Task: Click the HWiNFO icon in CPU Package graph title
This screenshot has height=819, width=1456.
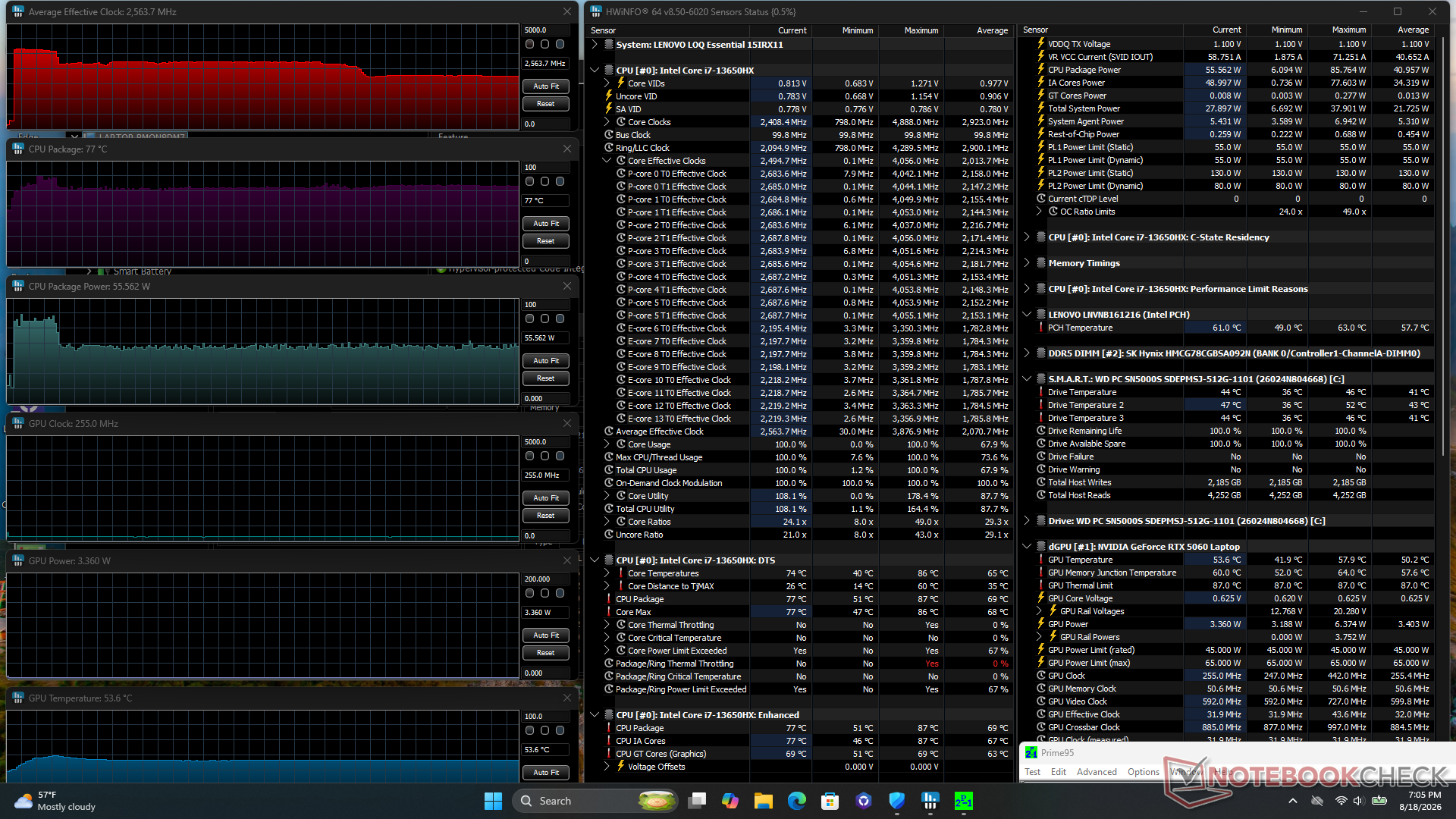Action: (x=18, y=149)
